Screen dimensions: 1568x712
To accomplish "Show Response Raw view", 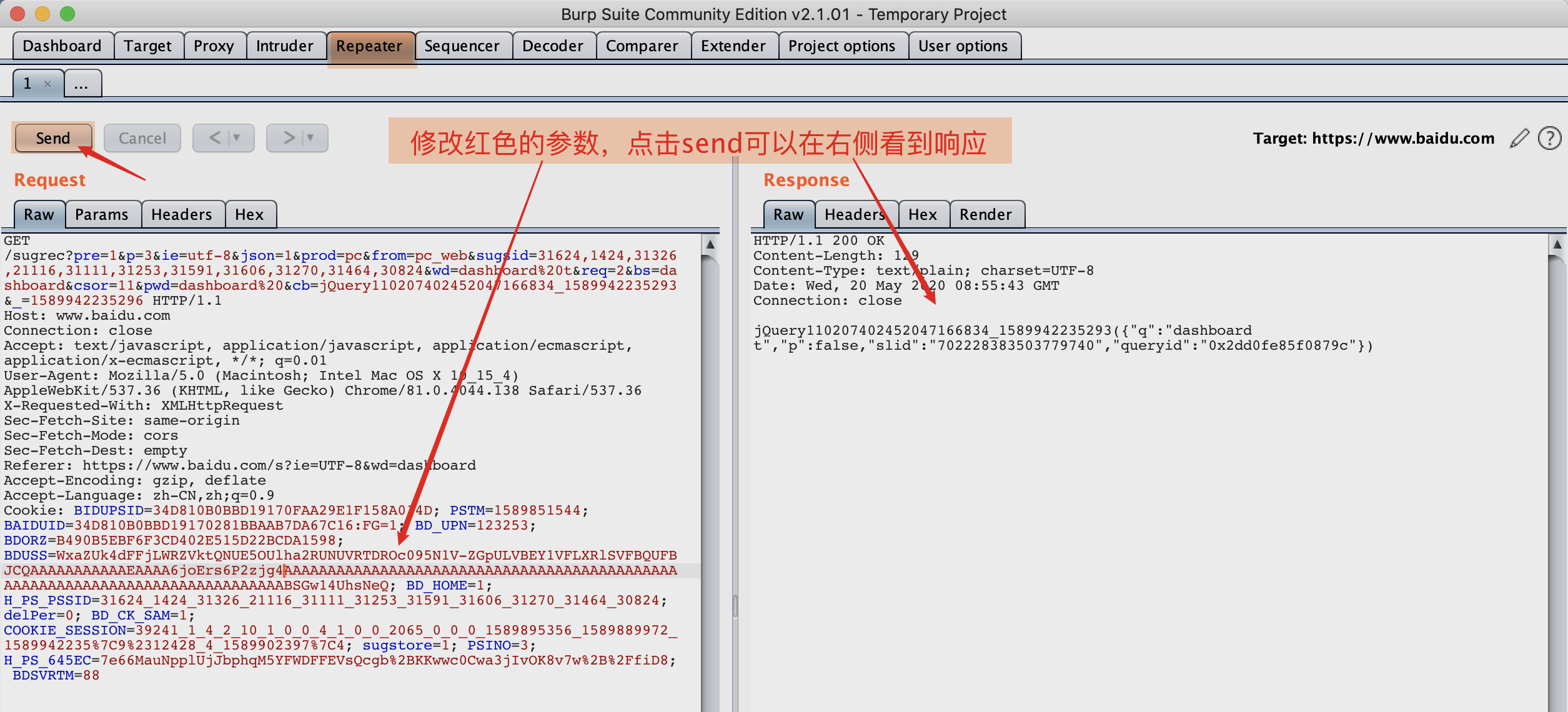I will click(789, 215).
